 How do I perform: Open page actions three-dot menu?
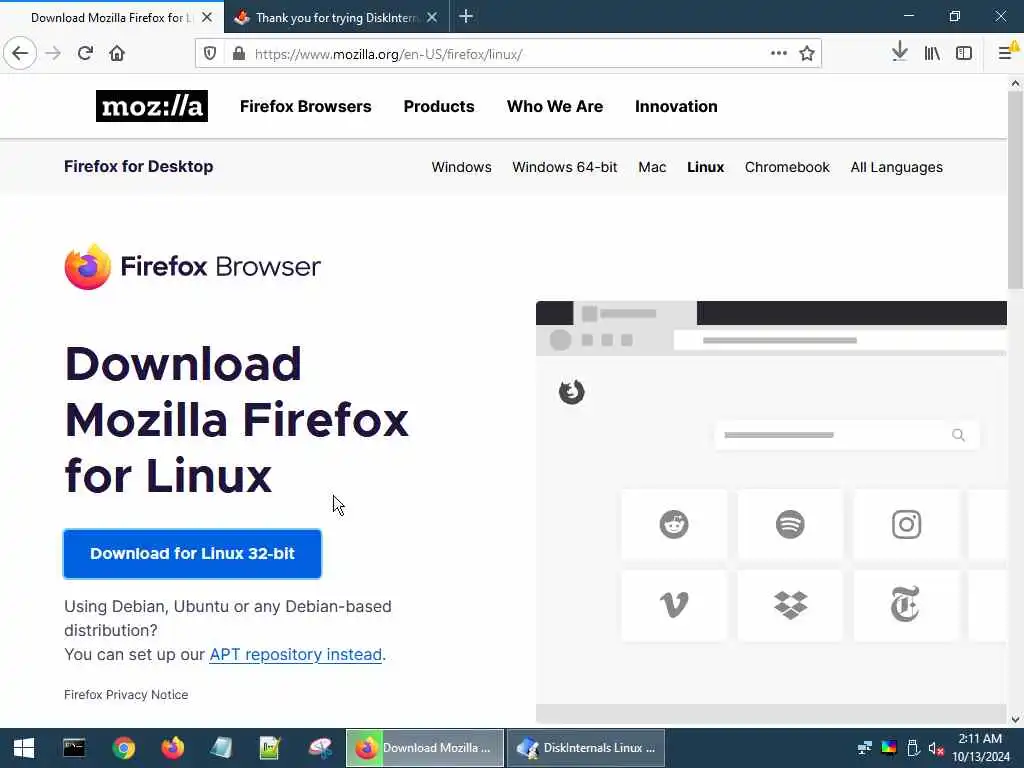coord(778,53)
